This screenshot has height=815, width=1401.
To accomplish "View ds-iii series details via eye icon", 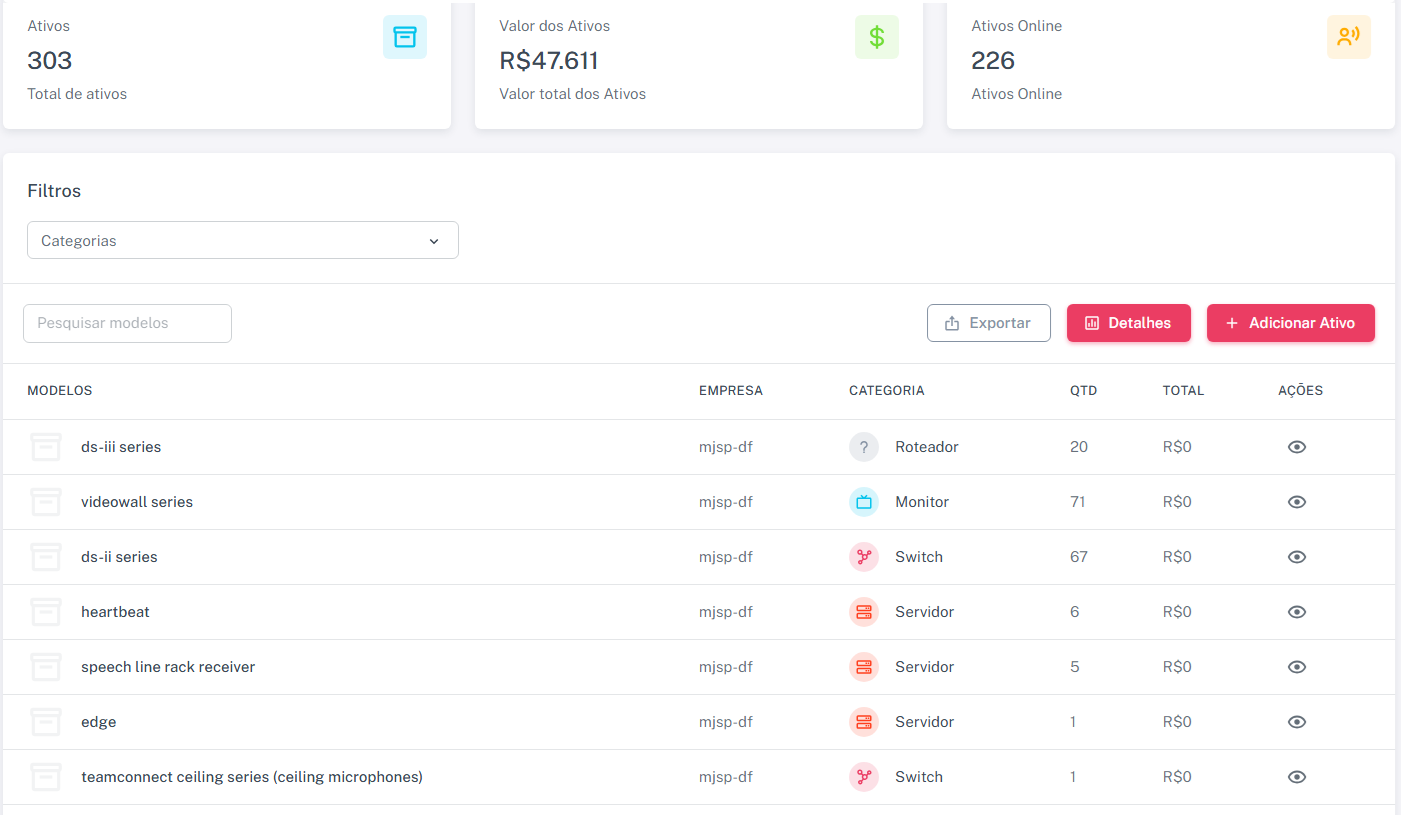I will pyautogui.click(x=1297, y=447).
